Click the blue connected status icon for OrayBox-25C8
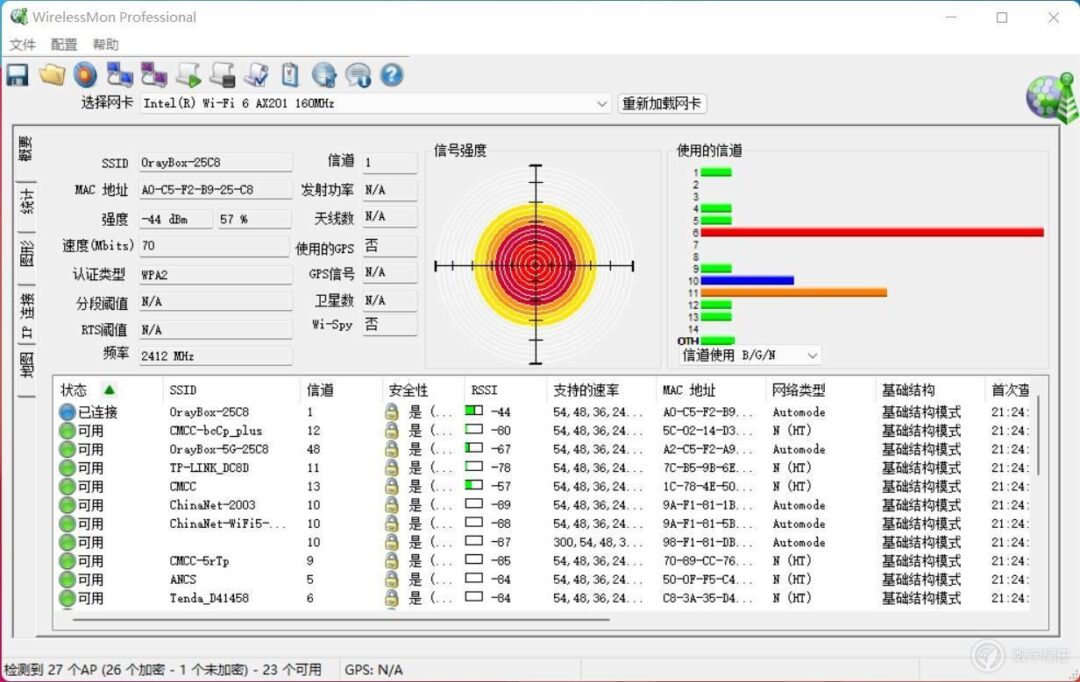 click(67, 412)
